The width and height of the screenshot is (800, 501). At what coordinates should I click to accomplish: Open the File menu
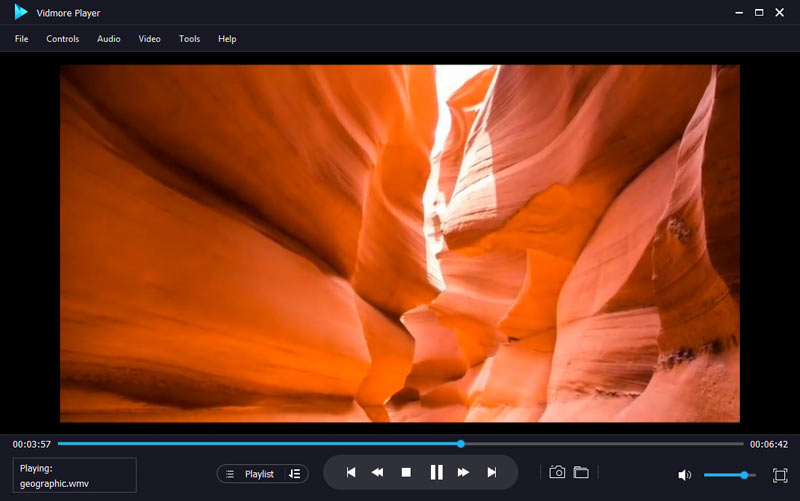click(x=21, y=39)
